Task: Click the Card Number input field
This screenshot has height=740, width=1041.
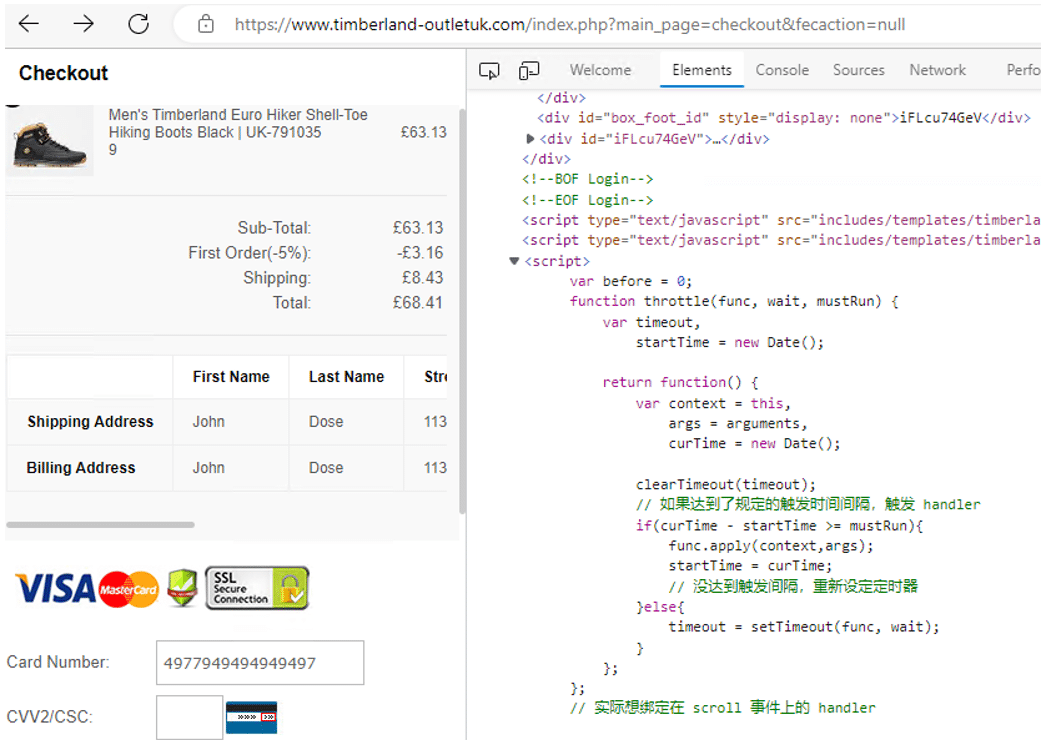Action: pos(260,663)
